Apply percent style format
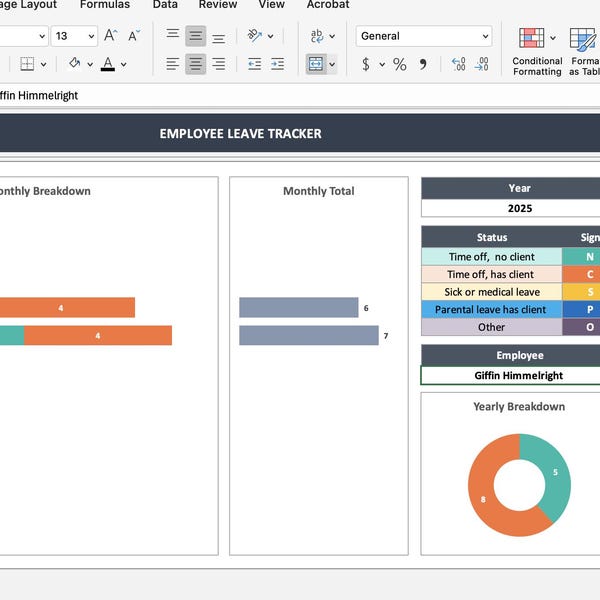The height and width of the screenshot is (600, 600). tap(399, 64)
